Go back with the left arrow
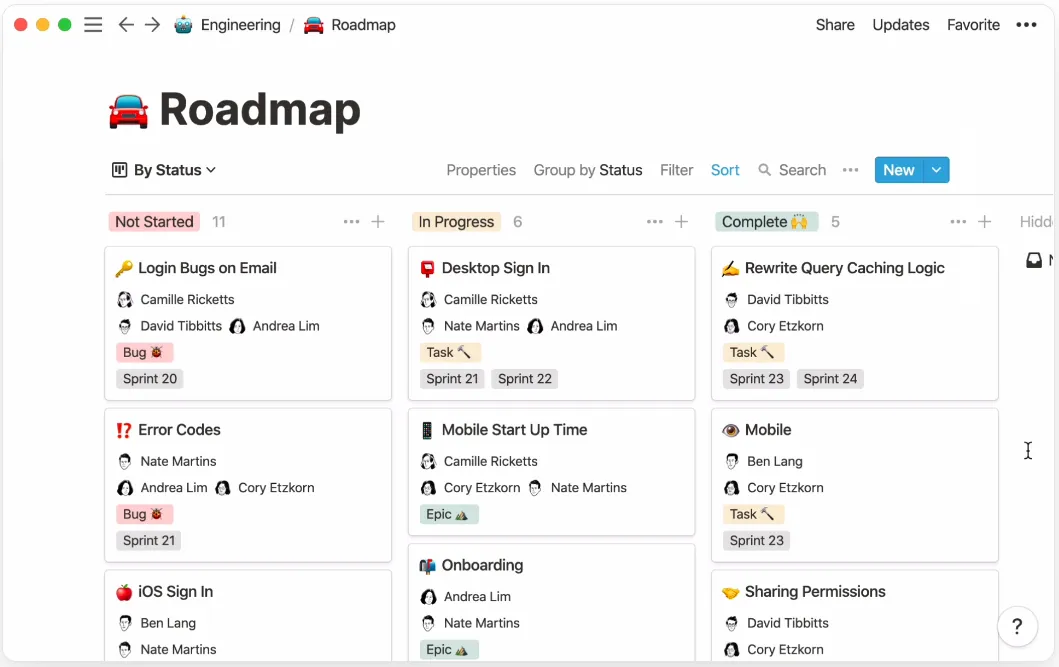Image resolution: width=1059 pixels, height=667 pixels. [x=126, y=25]
